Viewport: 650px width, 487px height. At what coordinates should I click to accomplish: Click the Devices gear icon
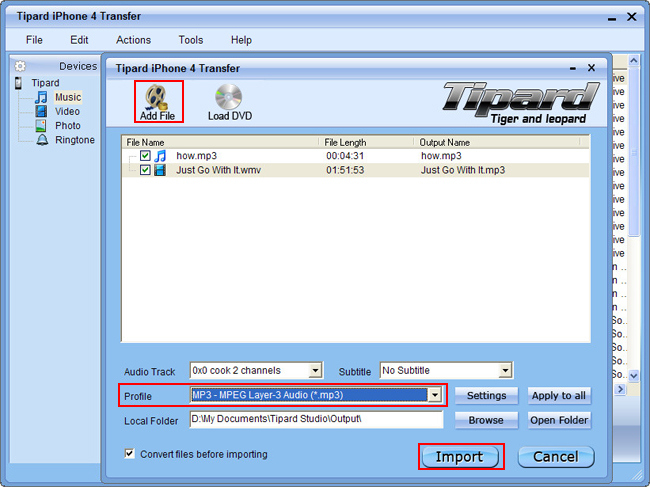coord(20,66)
